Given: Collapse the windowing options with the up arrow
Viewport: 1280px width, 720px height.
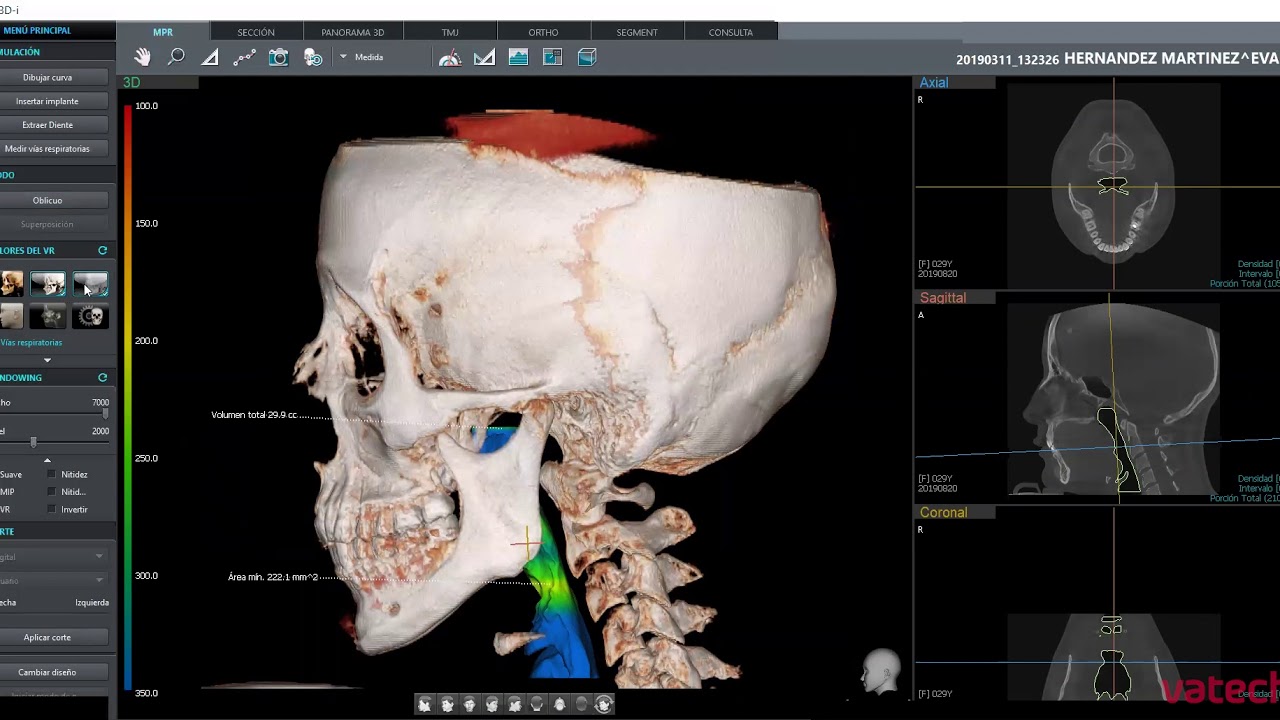Looking at the screenshot, I should pos(47,460).
